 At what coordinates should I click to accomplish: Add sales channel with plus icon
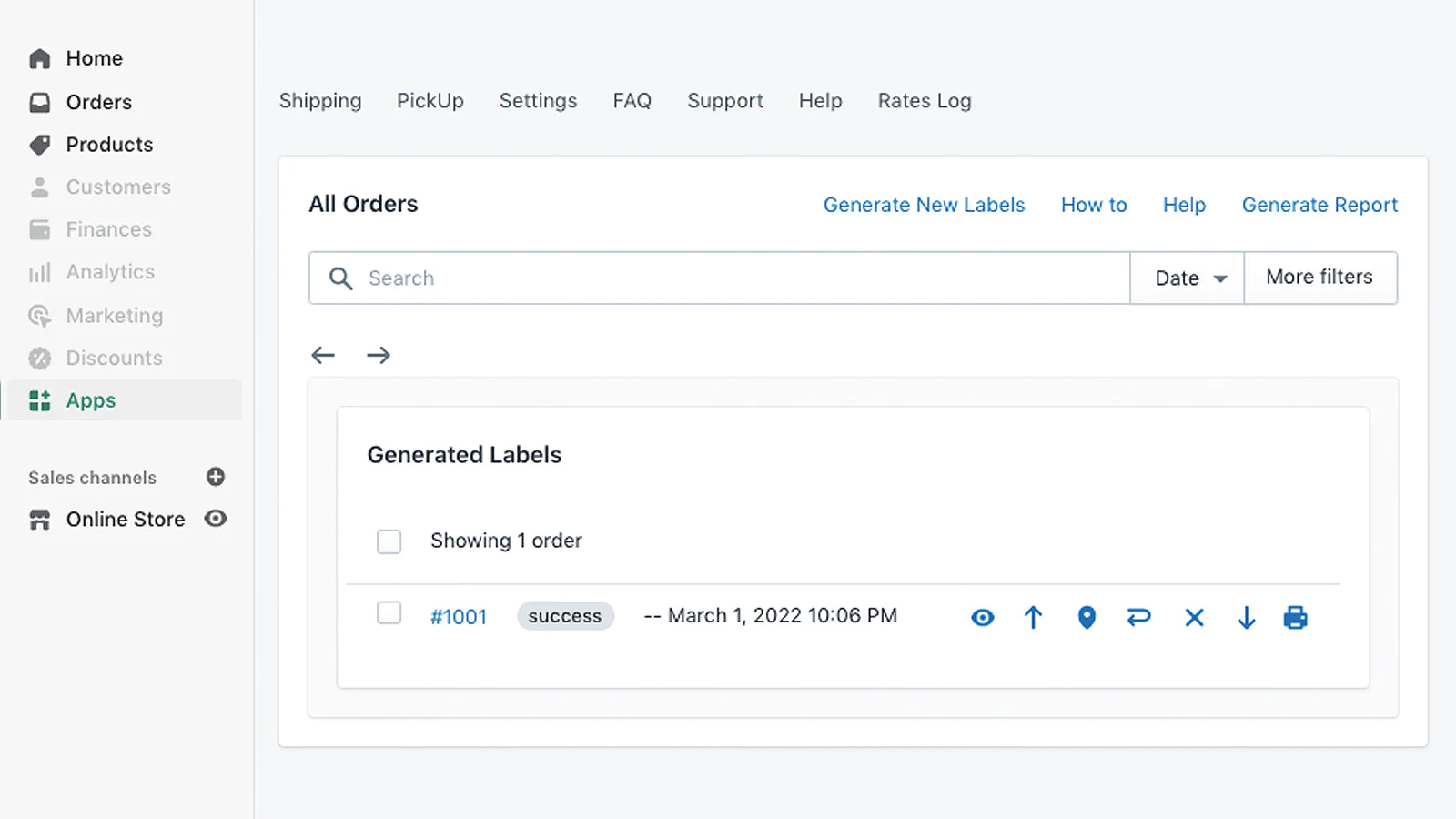[x=216, y=477]
